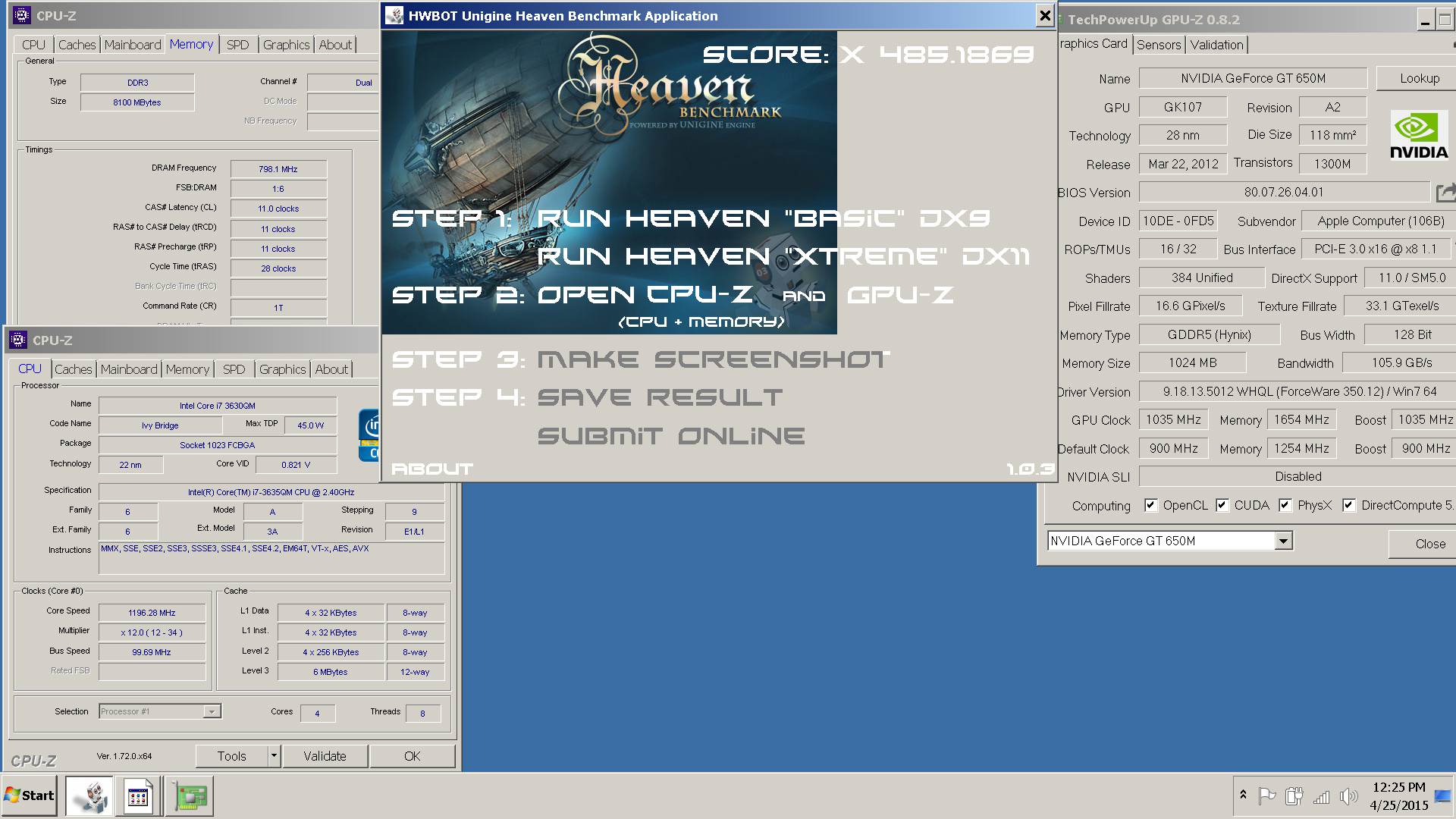Click the Tools button in CPU-Z
Image resolution: width=1456 pixels, height=819 pixels.
coord(231,756)
